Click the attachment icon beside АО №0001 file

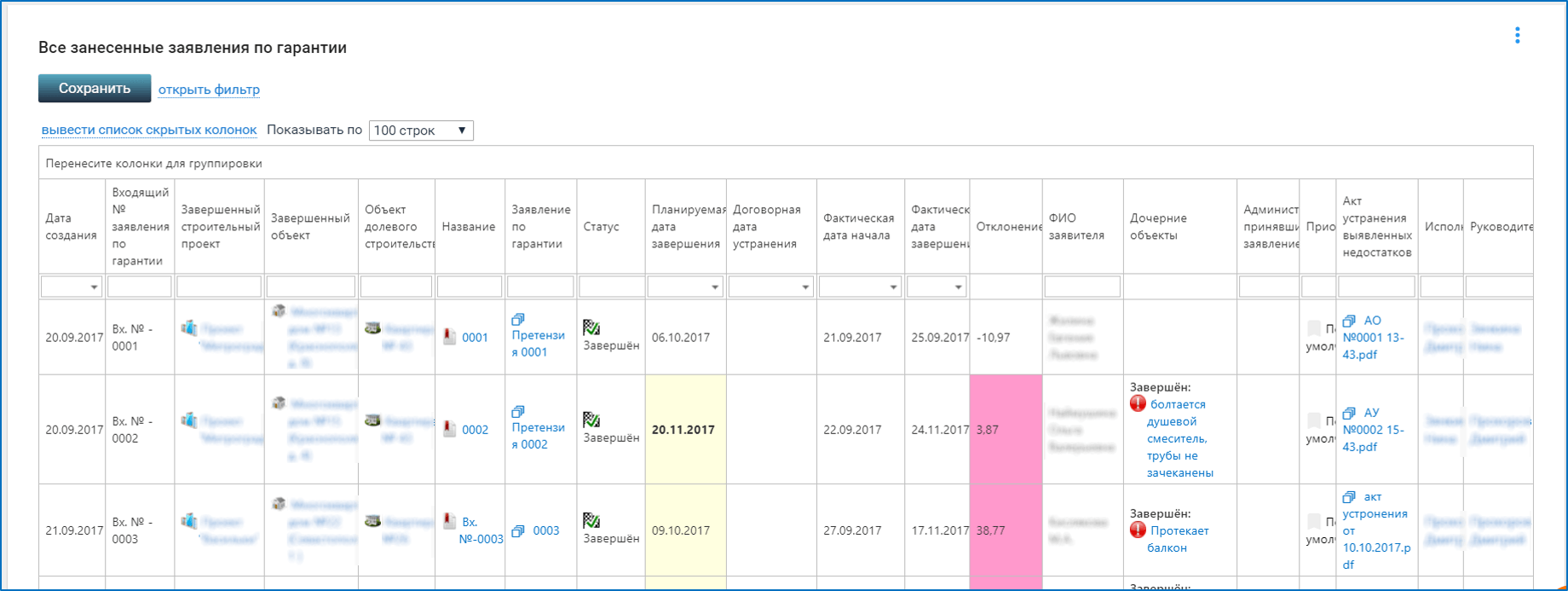pos(1349,322)
